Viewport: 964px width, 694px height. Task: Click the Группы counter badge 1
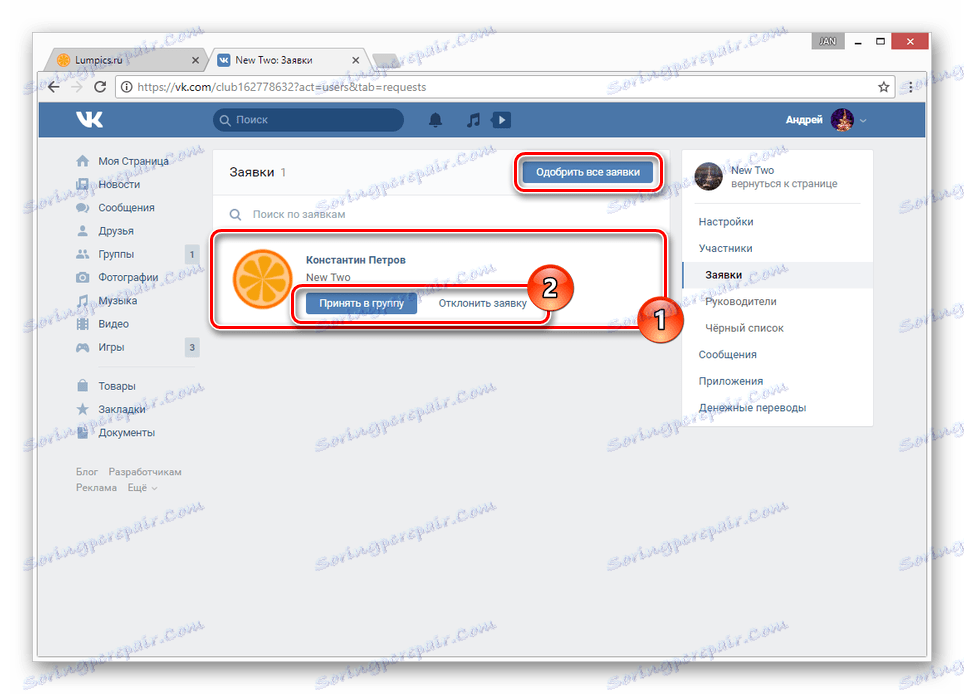click(192, 254)
